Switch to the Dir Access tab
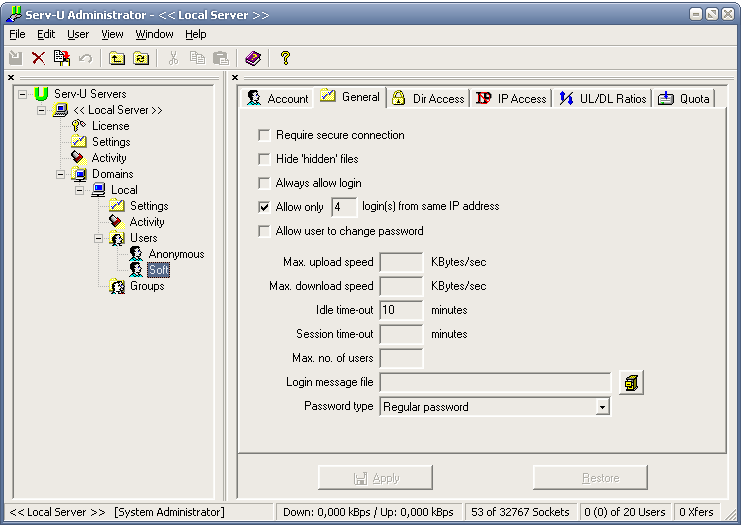The height and width of the screenshot is (525, 741). point(429,98)
